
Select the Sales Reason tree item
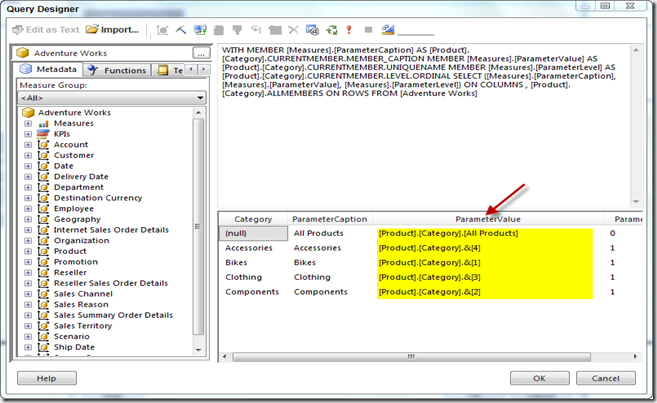[81, 304]
